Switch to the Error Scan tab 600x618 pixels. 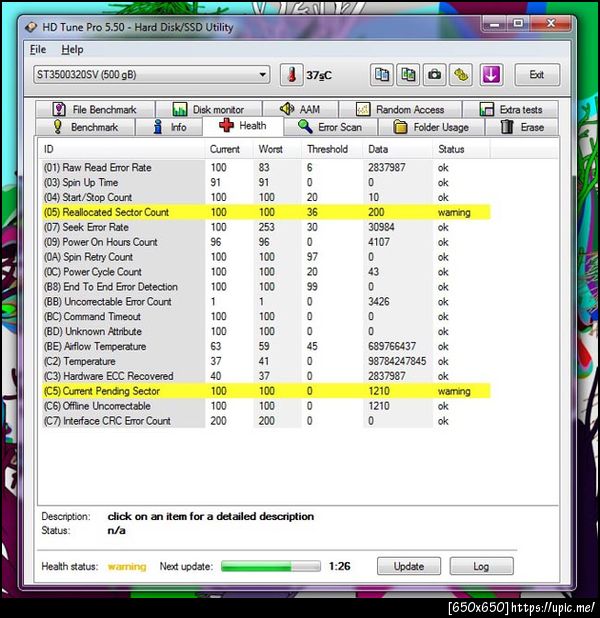coord(330,127)
